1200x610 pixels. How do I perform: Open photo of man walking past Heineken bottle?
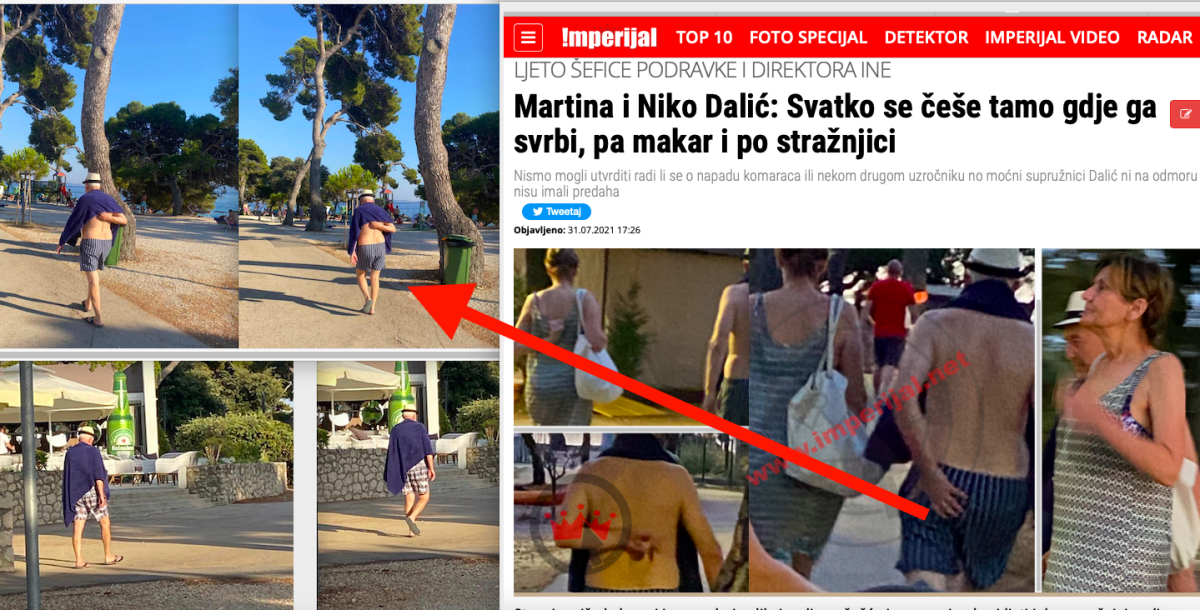tap(408, 485)
